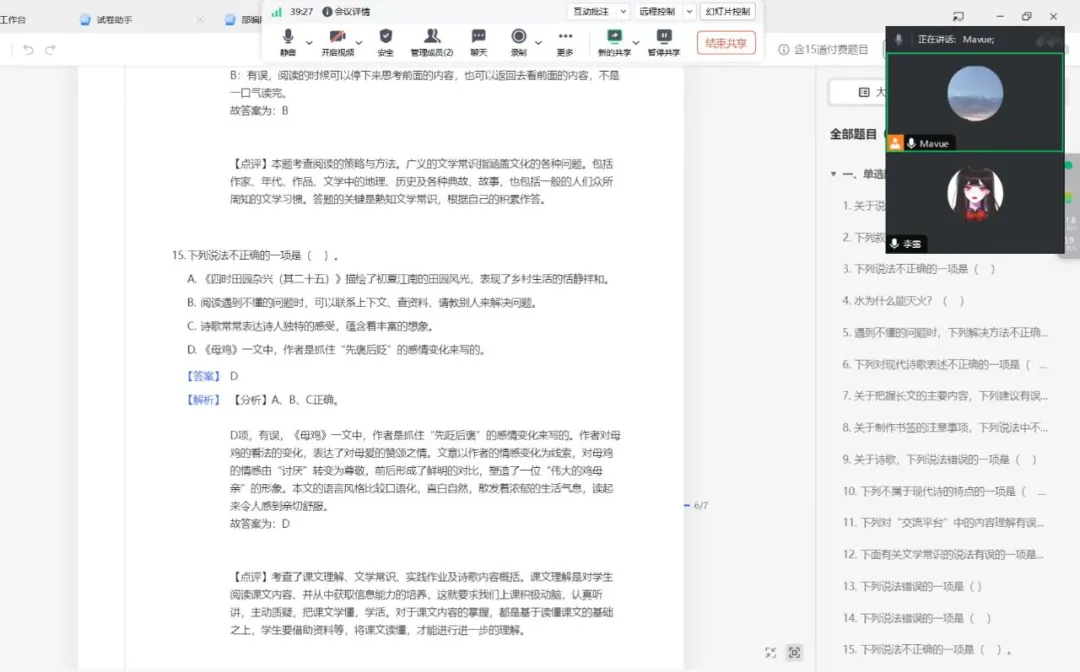Click the focus-frame icon at document bottom right
Viewport: 1080px width, 672px height.
coord(794,652)
